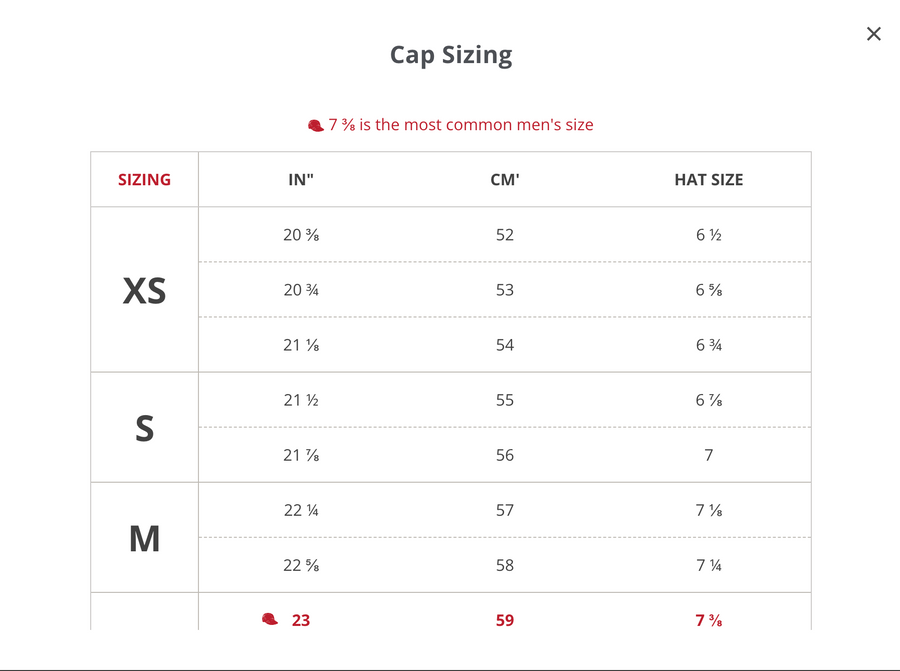Click the highlighted 7 ⅜ hat size cell
900x671 pixels.
pyautogui.click(x=709, y=620)
